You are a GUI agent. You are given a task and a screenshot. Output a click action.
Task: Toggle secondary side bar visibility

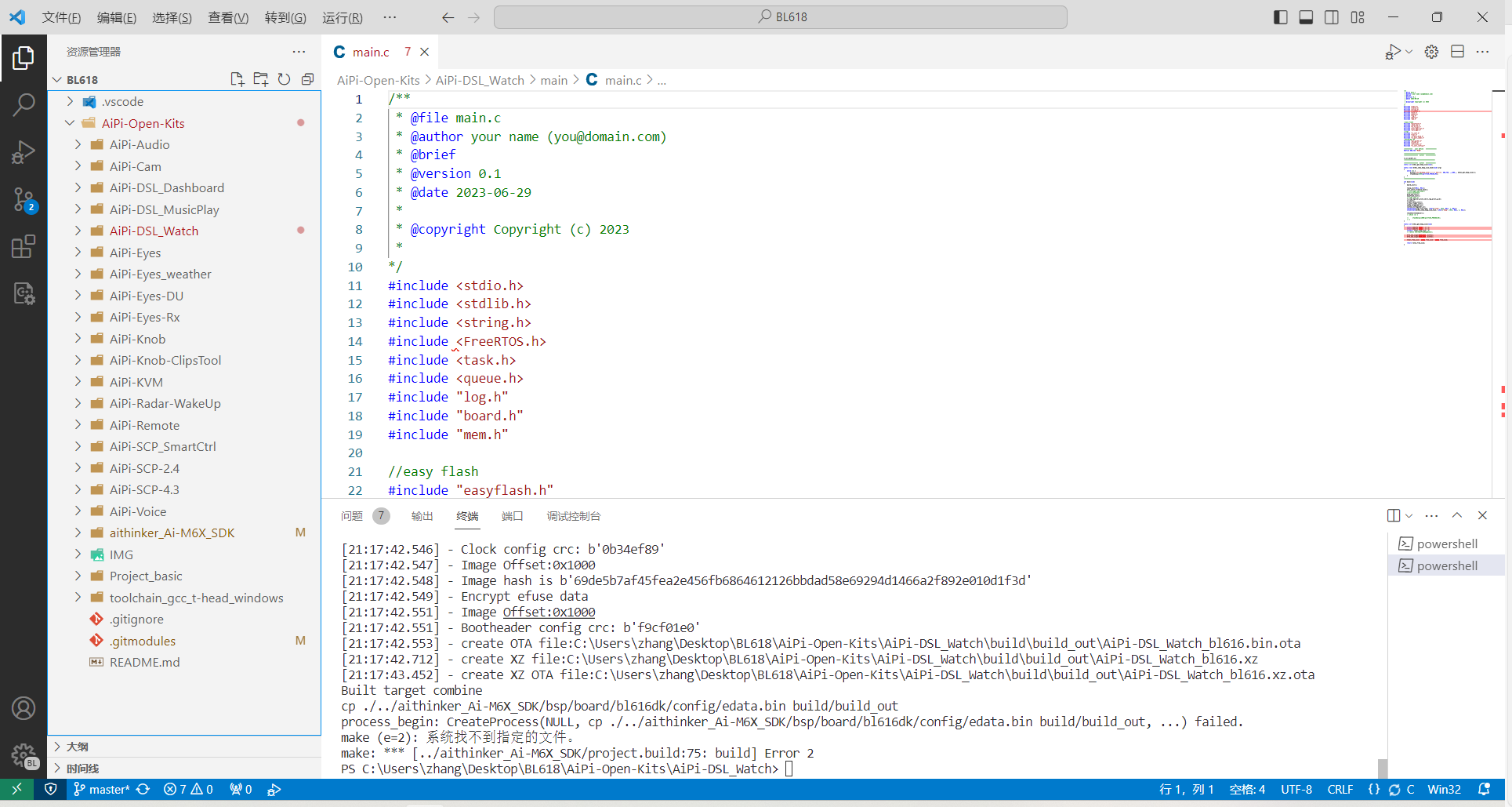[x=1332, y=17]
